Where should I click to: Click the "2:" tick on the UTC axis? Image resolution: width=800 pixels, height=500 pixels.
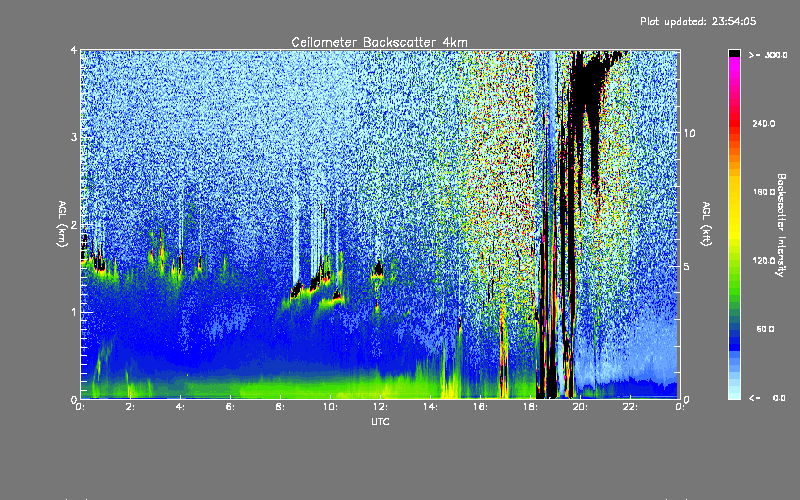pos(130,407)
